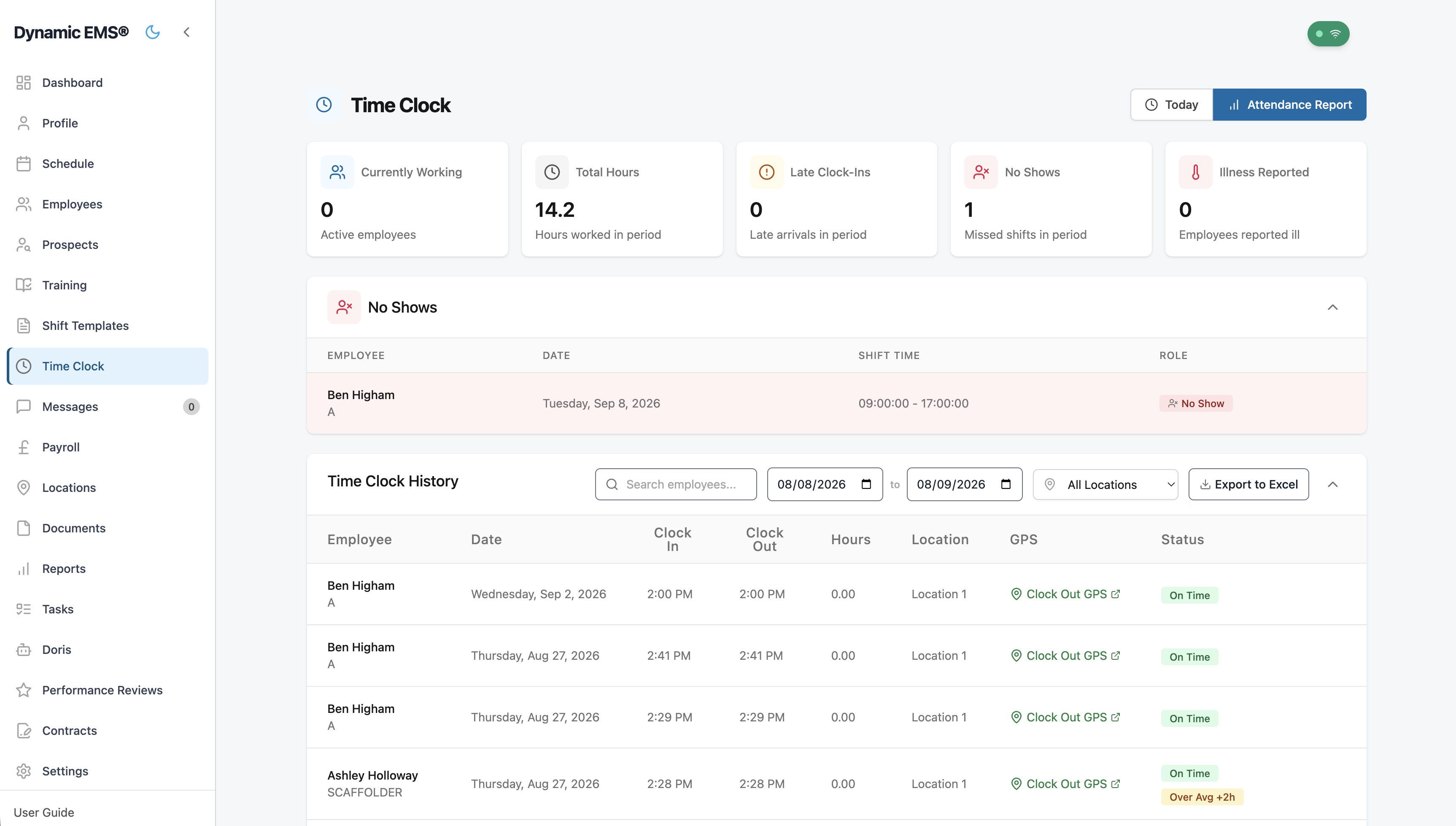Click the Search employees field
This screenshot has width=1456, height=826.
(x=676, y=484)
